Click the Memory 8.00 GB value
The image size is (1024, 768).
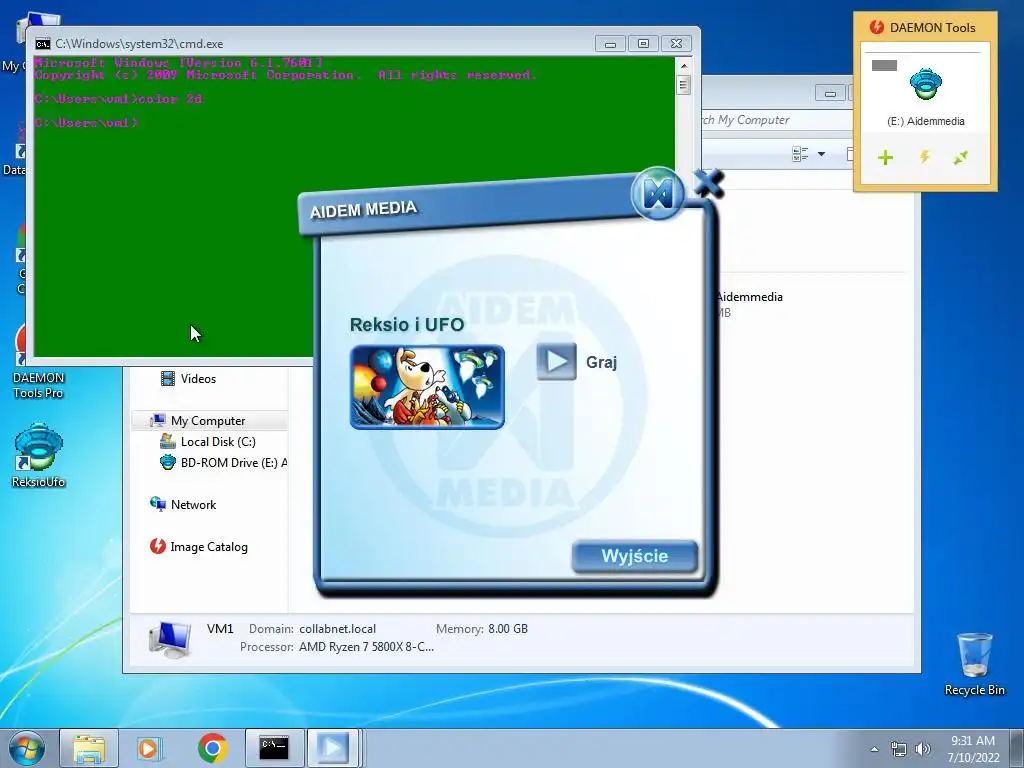tap(507, 629)
